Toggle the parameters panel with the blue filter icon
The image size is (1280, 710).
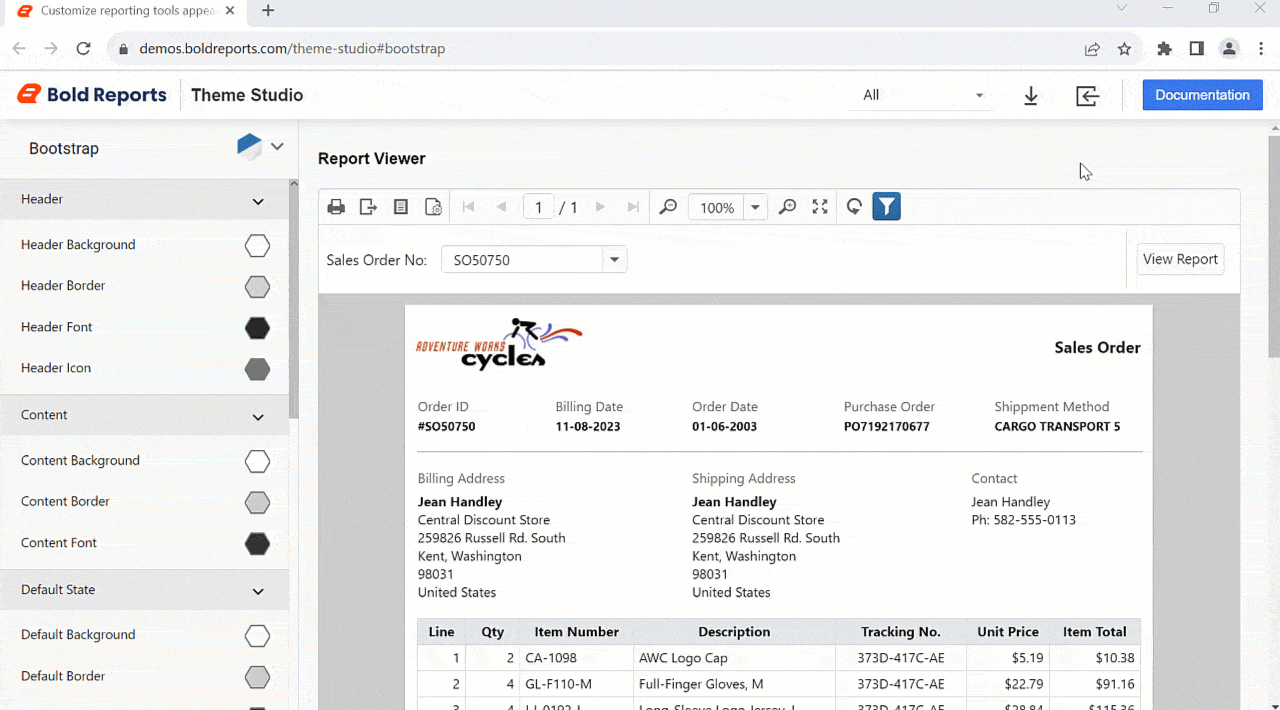tap(886, 206)
